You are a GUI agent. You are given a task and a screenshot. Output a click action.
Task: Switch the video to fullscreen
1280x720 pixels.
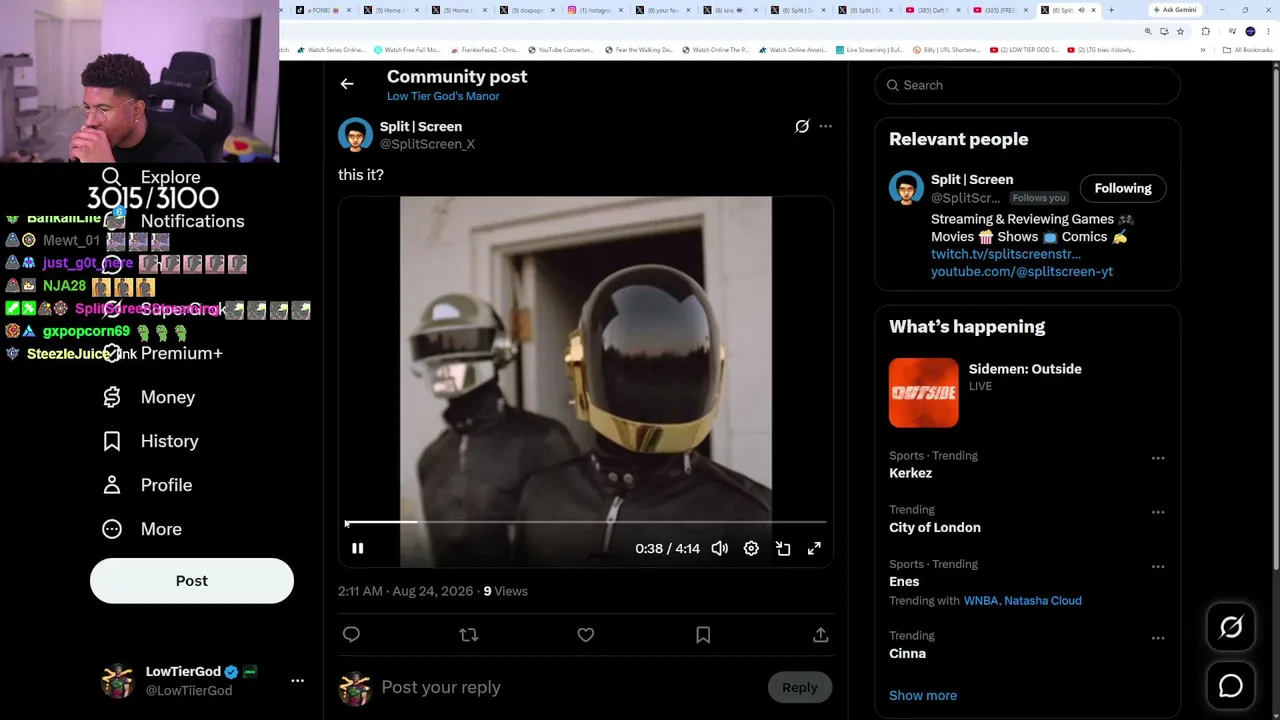[x=814, y=548]
